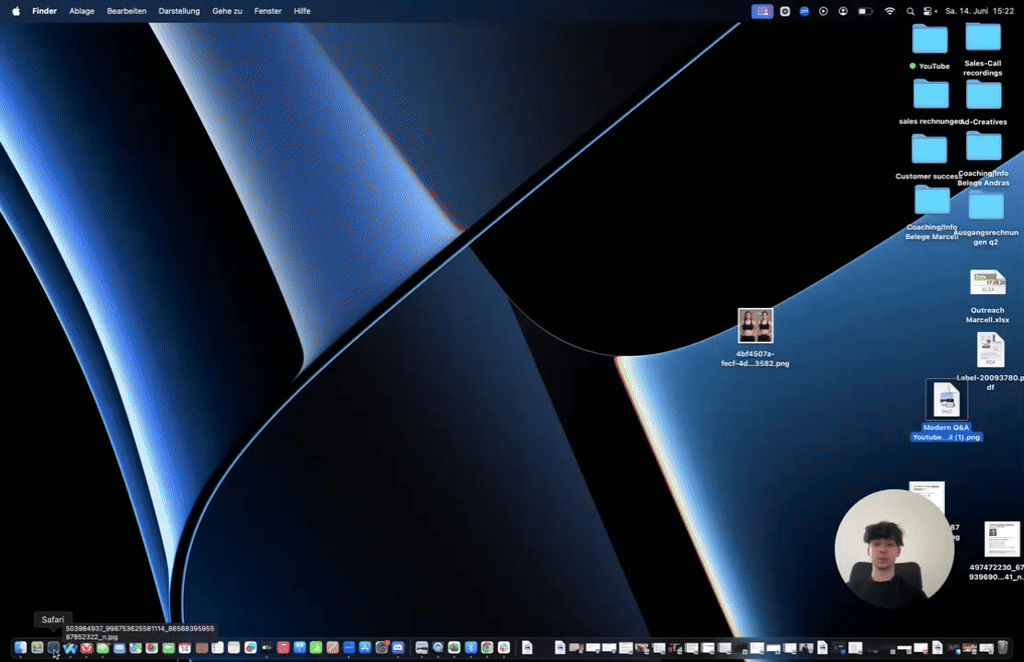Open Calendar showing 14 in Dock
The width and height of the screenshot is (1024, 662).
click(x=185, y=648)
